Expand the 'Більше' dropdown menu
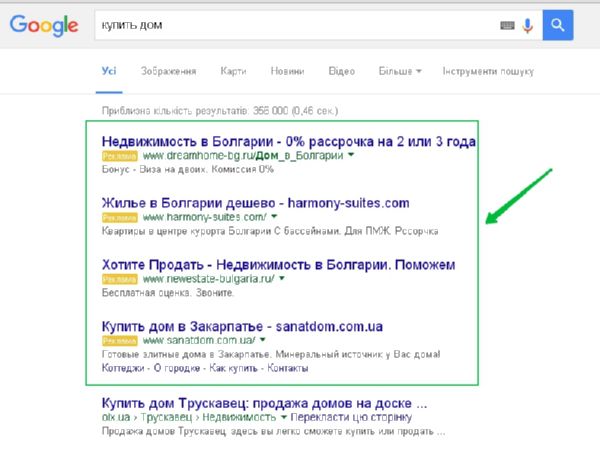600x452 pixels. click(400, 71)
